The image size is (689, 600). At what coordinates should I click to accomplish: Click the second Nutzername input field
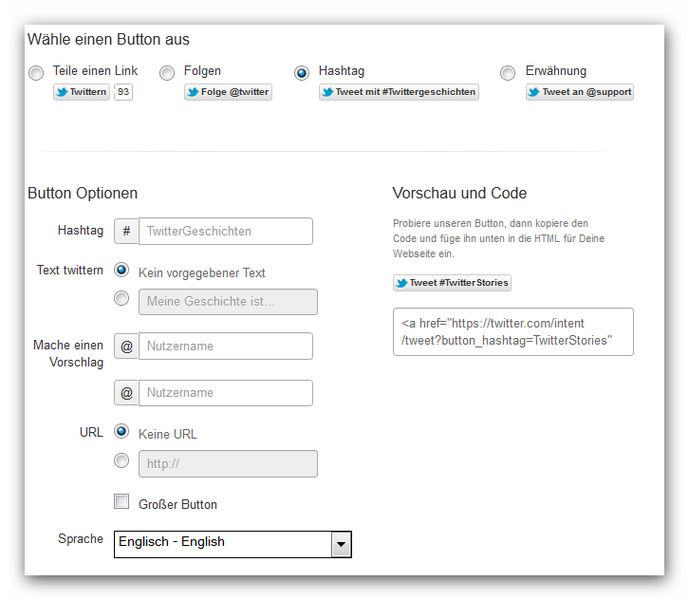226,393
